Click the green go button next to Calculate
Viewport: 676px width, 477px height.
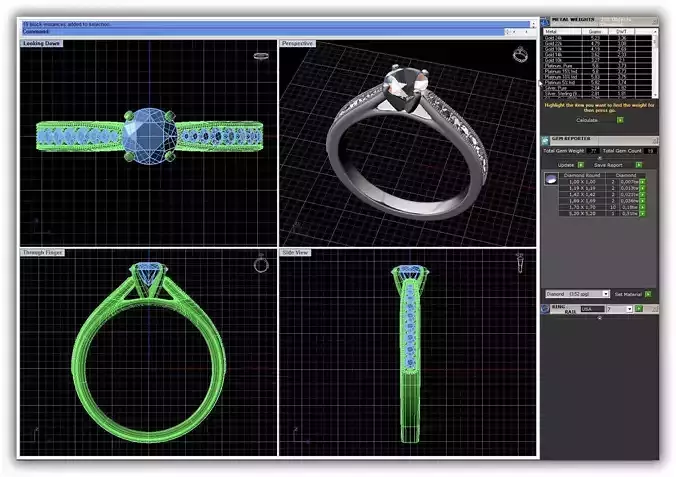(x=620, y=120)
